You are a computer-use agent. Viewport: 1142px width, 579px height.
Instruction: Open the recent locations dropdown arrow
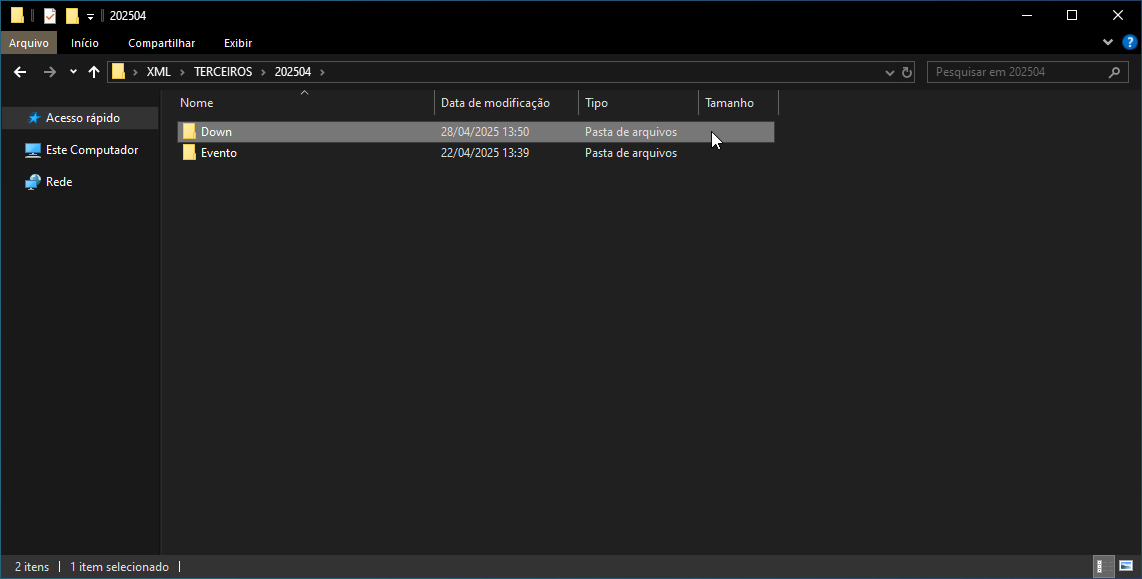click(73, 72)
